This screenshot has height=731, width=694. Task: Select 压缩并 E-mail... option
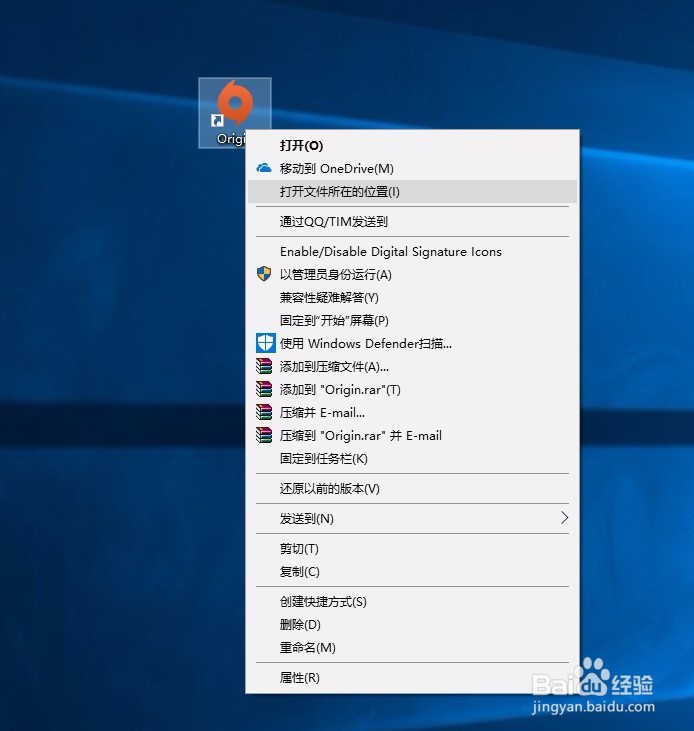tap(412, 413)
